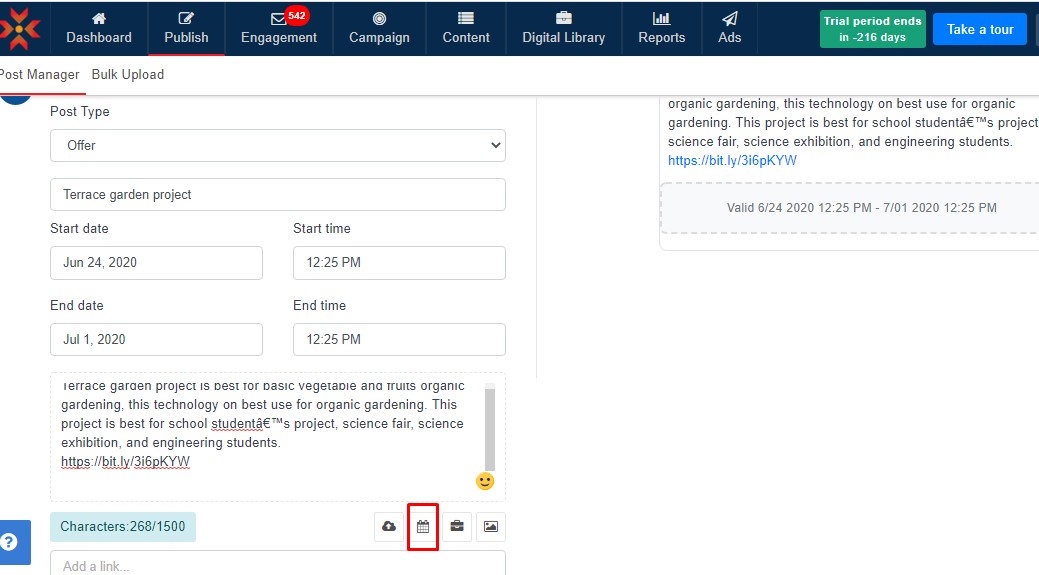1039x575 pixels.
Task: Open the Post Manager tab
Action: [x=40, y=75]
